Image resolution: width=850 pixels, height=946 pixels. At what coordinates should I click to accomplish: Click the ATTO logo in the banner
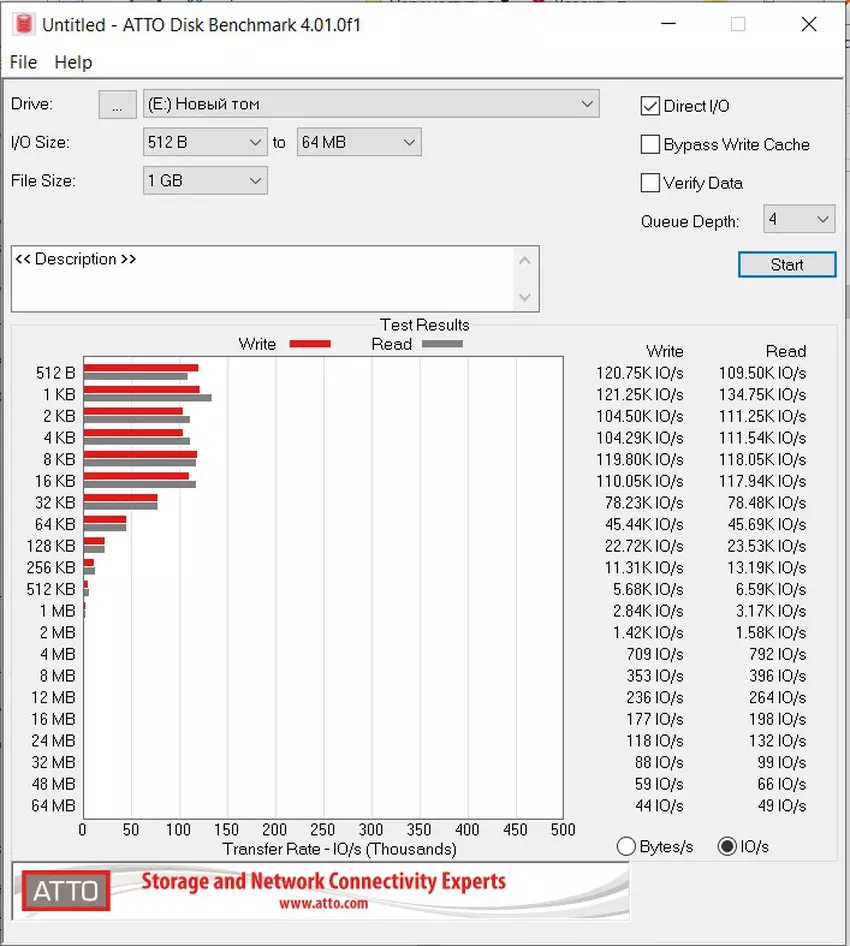[66, 890]
